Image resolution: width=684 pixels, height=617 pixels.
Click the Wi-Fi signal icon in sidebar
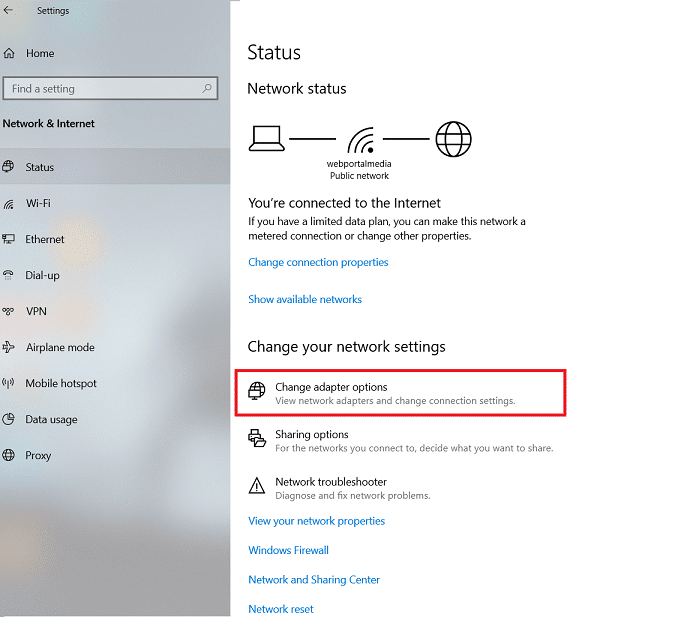click(8, 203)
